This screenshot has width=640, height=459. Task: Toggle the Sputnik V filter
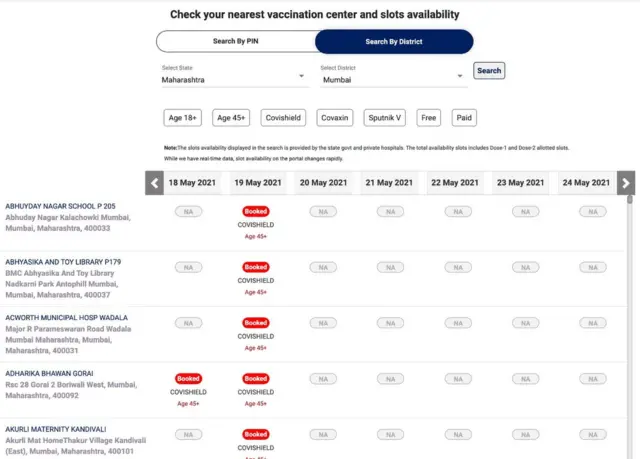click(x=385, y=118)
